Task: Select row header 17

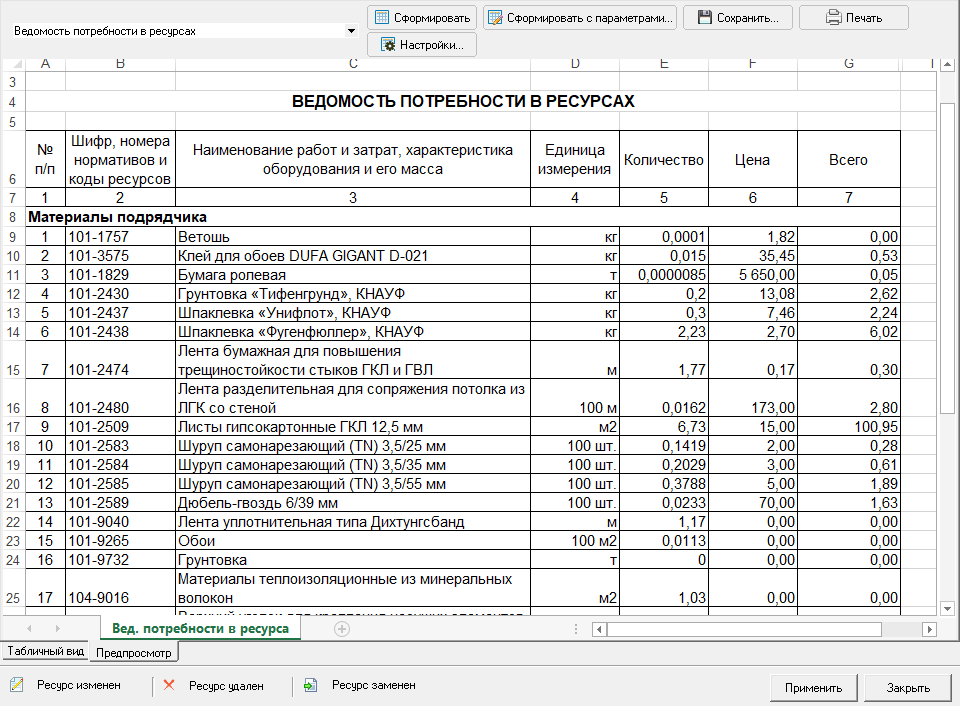Action: pyautogui.click(x=13, y=427)
